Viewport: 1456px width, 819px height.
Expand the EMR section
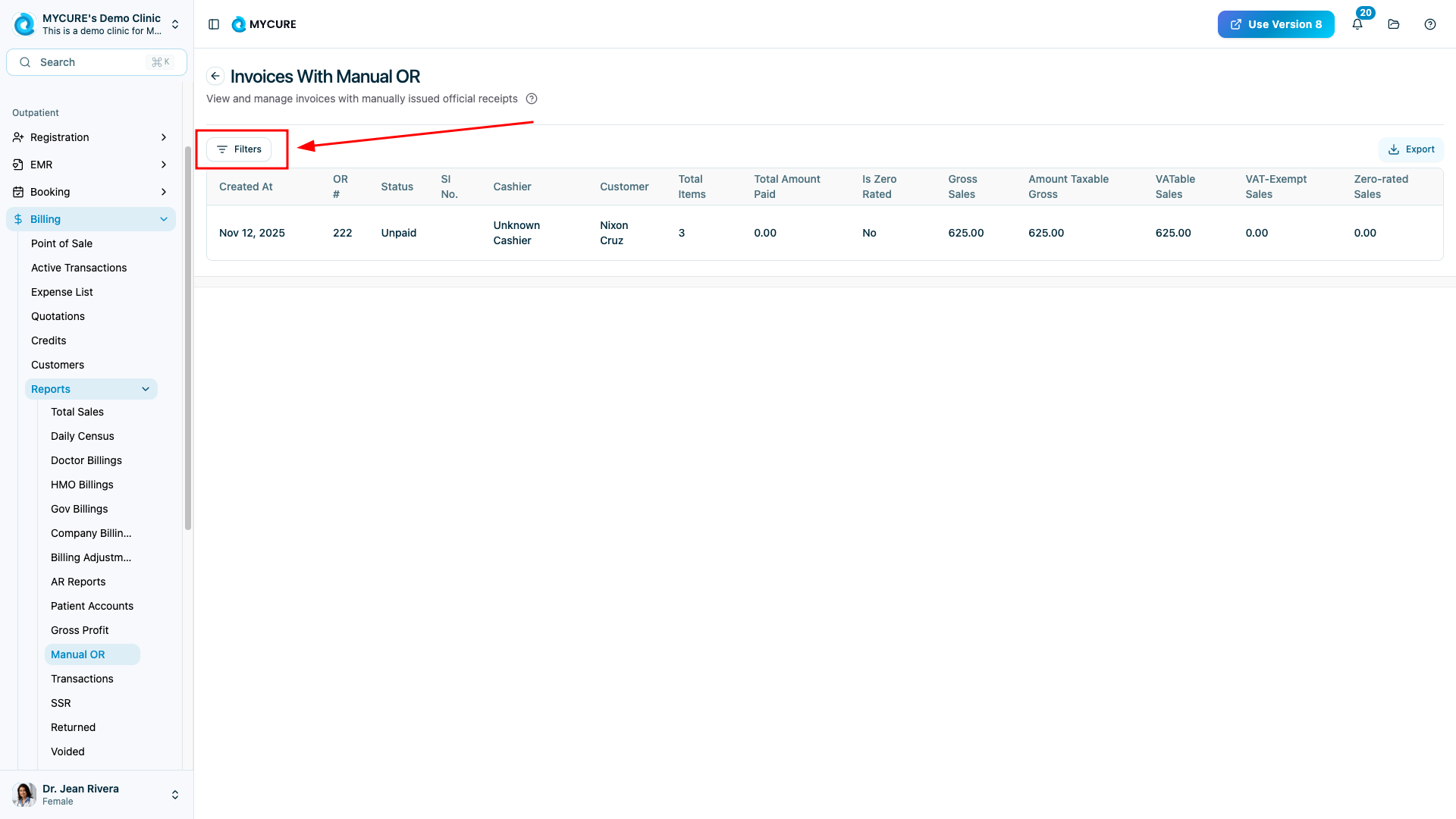point(91,165)
